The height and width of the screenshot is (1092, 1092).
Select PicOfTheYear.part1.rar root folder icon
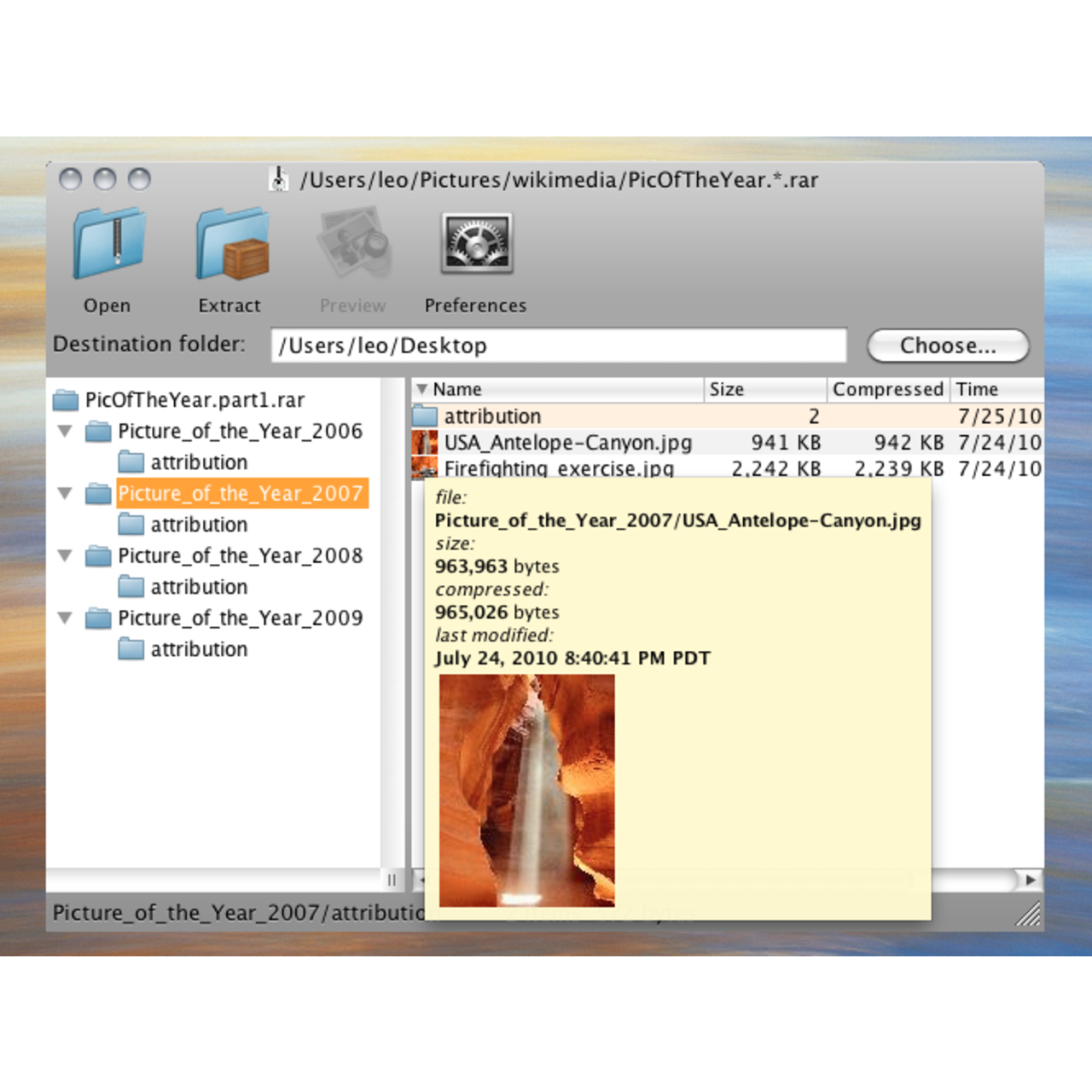coord(66,400)
